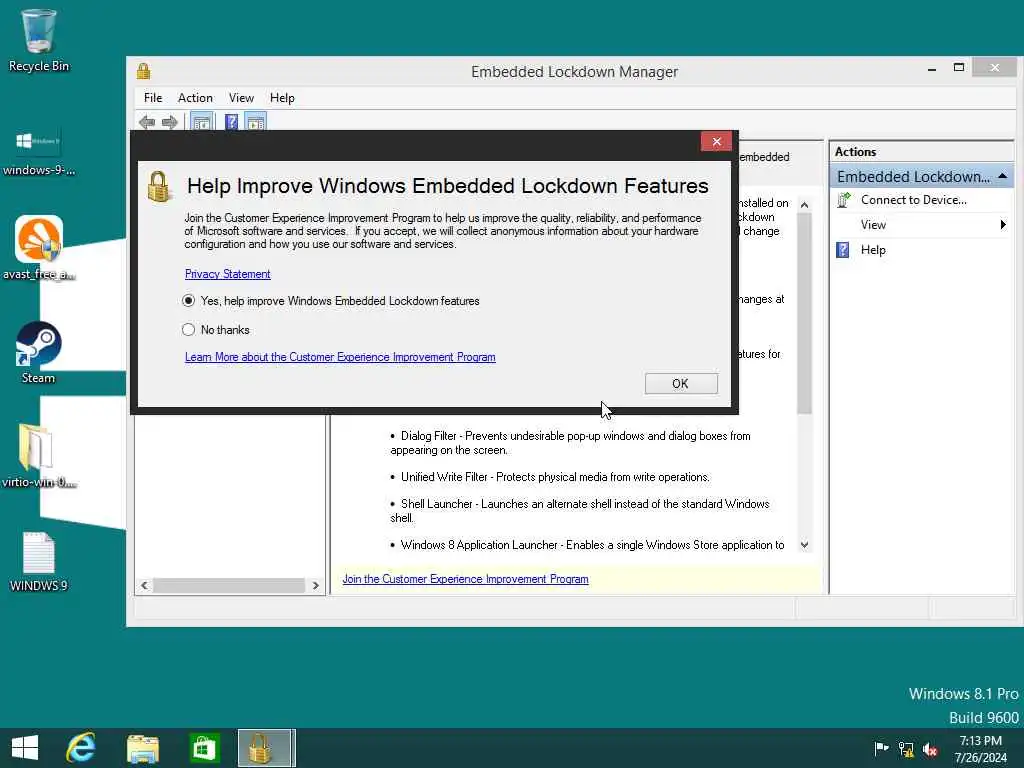1024x768 pixels.
Task: Open the Help menu
Action: pos(282,98)
